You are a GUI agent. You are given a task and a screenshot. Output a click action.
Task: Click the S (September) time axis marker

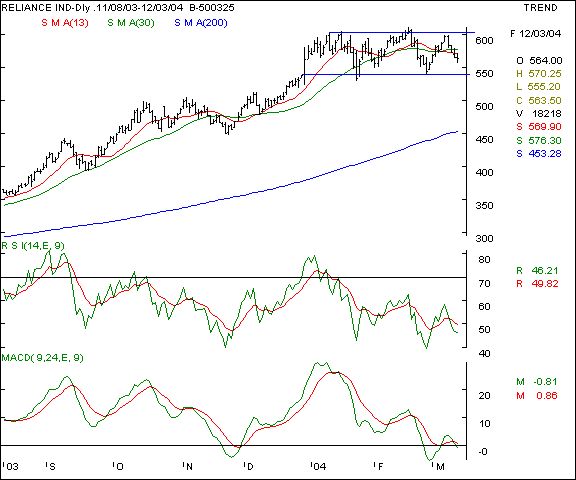[51, 466]
